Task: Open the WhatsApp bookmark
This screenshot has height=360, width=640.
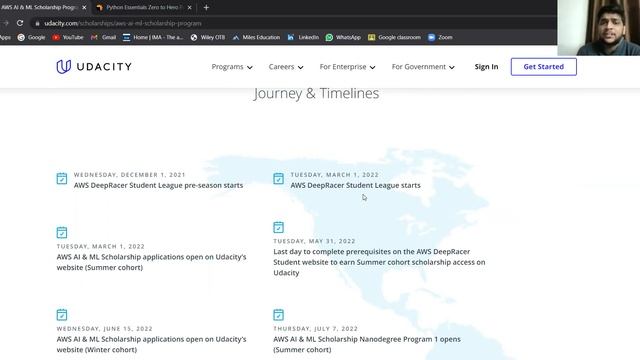Action: pyautogui.click(x=343, y=37)
